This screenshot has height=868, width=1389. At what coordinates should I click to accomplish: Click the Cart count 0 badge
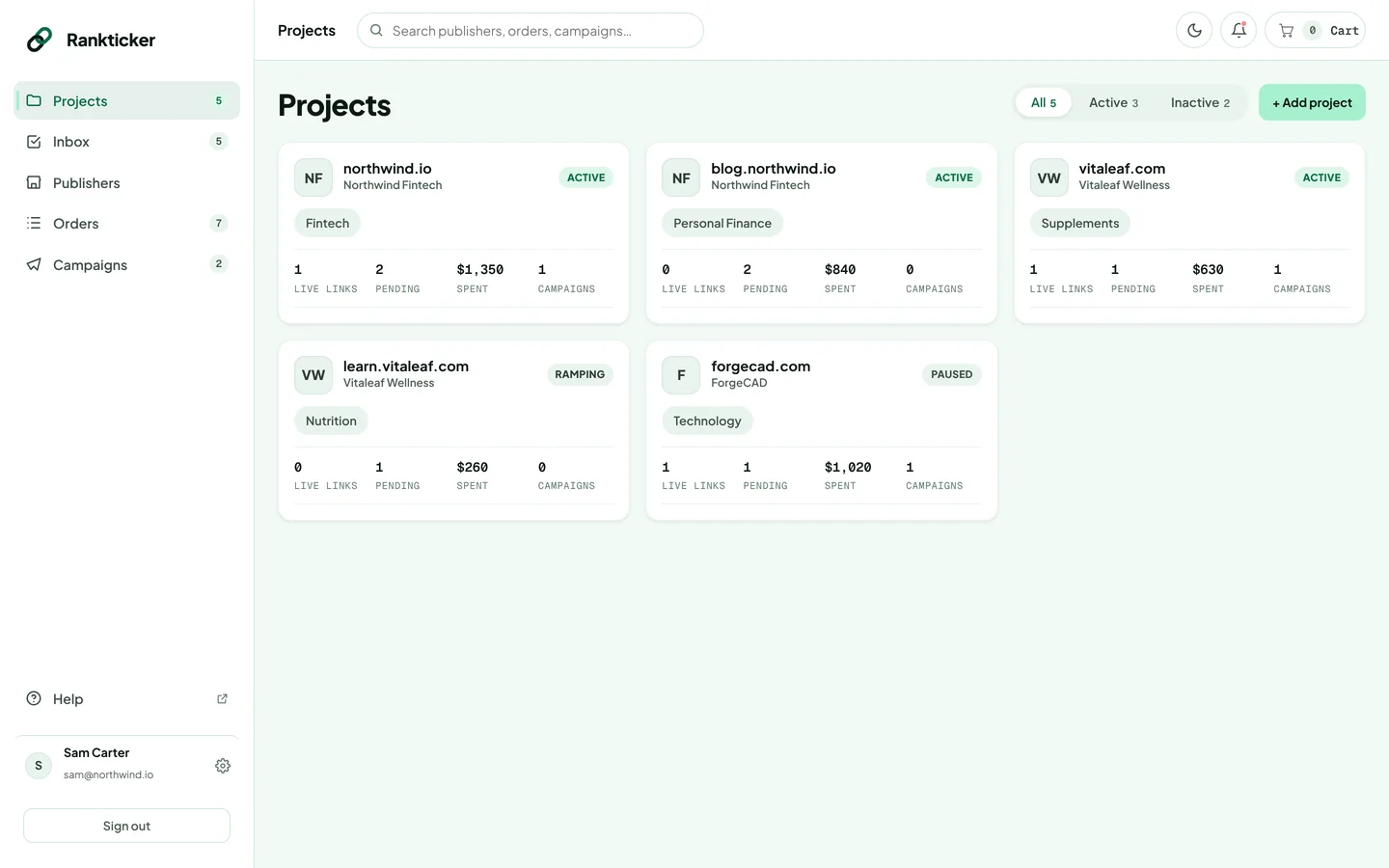click(1312, 30)
